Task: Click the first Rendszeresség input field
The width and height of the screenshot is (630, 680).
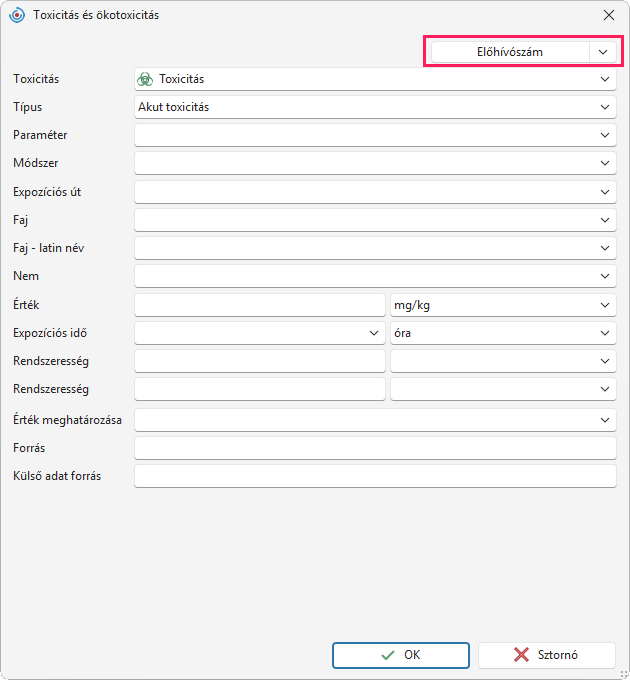Action: tap(260, 361)
